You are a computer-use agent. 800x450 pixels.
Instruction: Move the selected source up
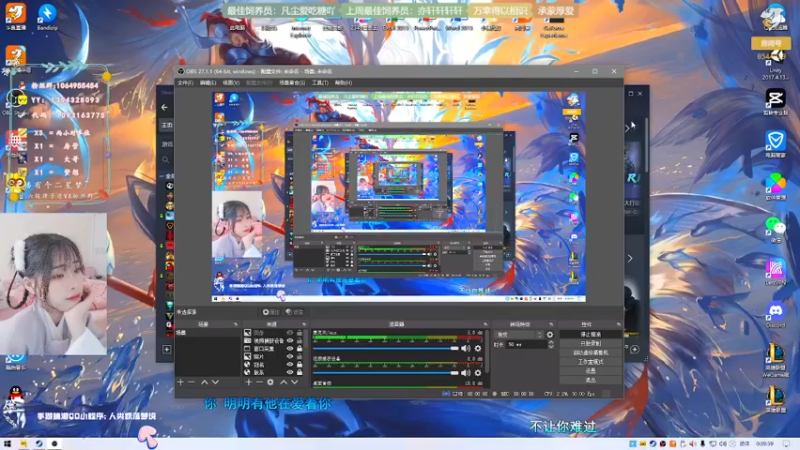tap(284, 382)
